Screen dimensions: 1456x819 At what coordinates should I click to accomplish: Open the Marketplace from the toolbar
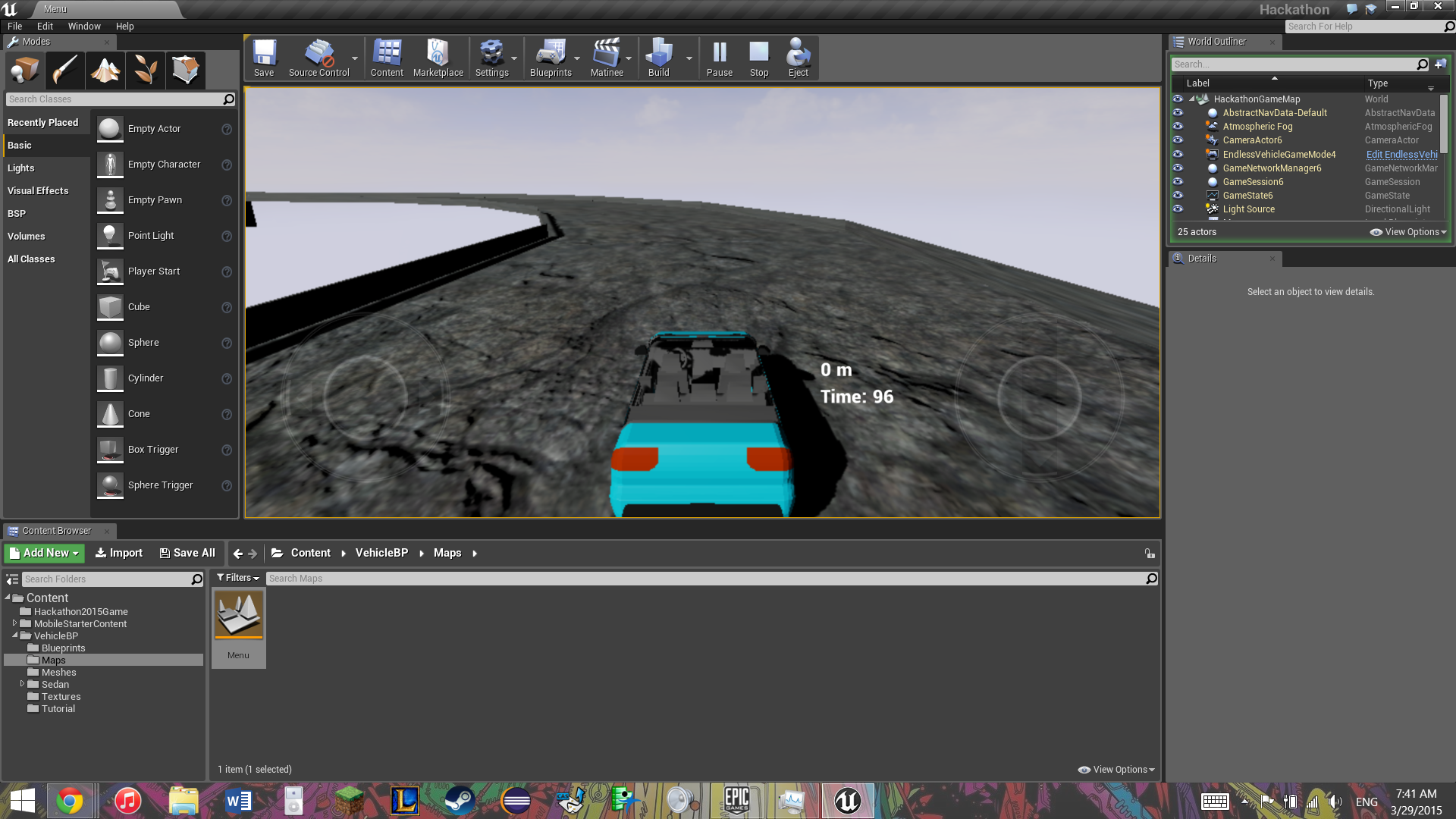click(x=438, y=58)
